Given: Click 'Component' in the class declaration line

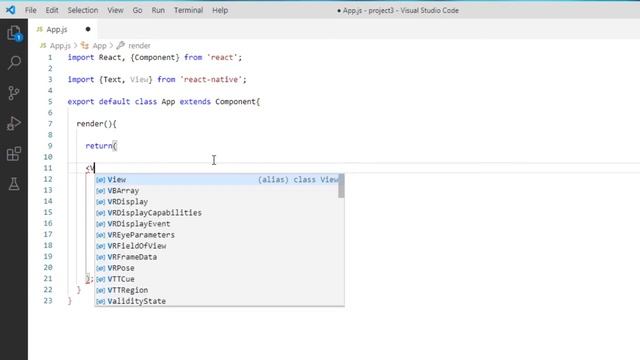Looking at the screenshot, I should pyautogui.click(x=236, y=102).
